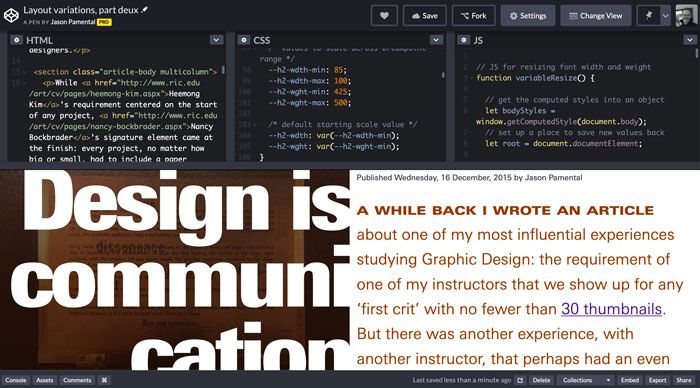This screenshot has width=700, height=388.
Task: Click the PRO badge
Action: click(x=104, y=22)
